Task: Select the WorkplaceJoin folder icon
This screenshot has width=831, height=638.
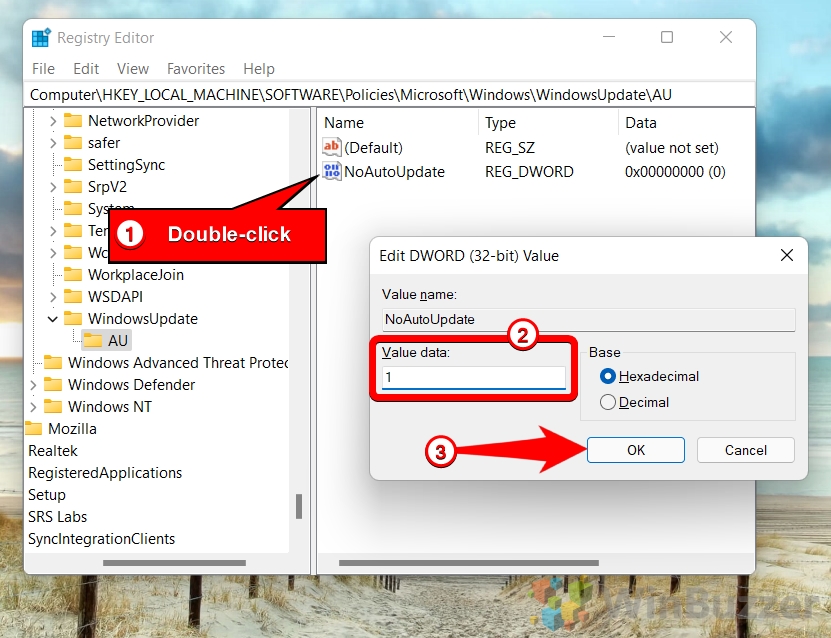Action: pos(73,274)
